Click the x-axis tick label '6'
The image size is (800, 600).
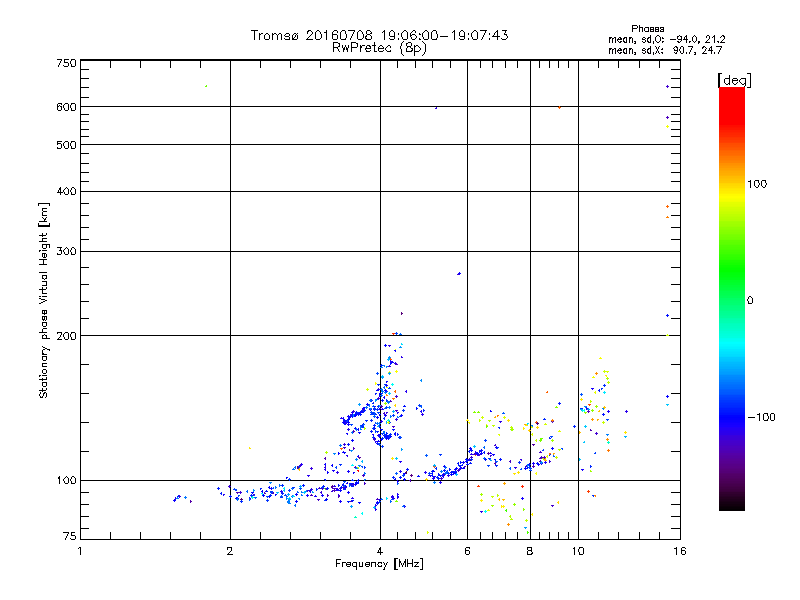pos(467,551)
